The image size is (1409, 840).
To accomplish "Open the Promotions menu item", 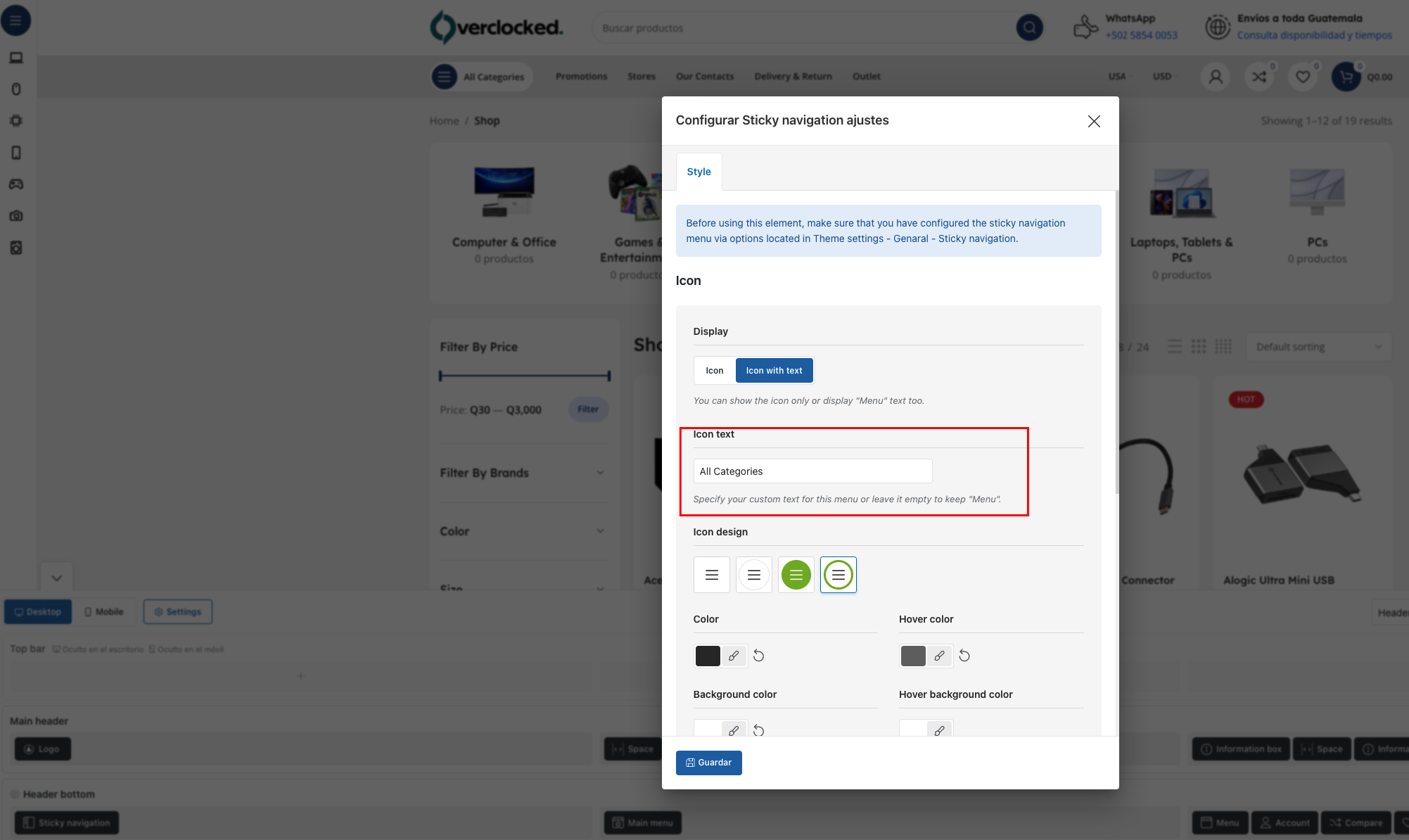I will [x=581, y=77].
